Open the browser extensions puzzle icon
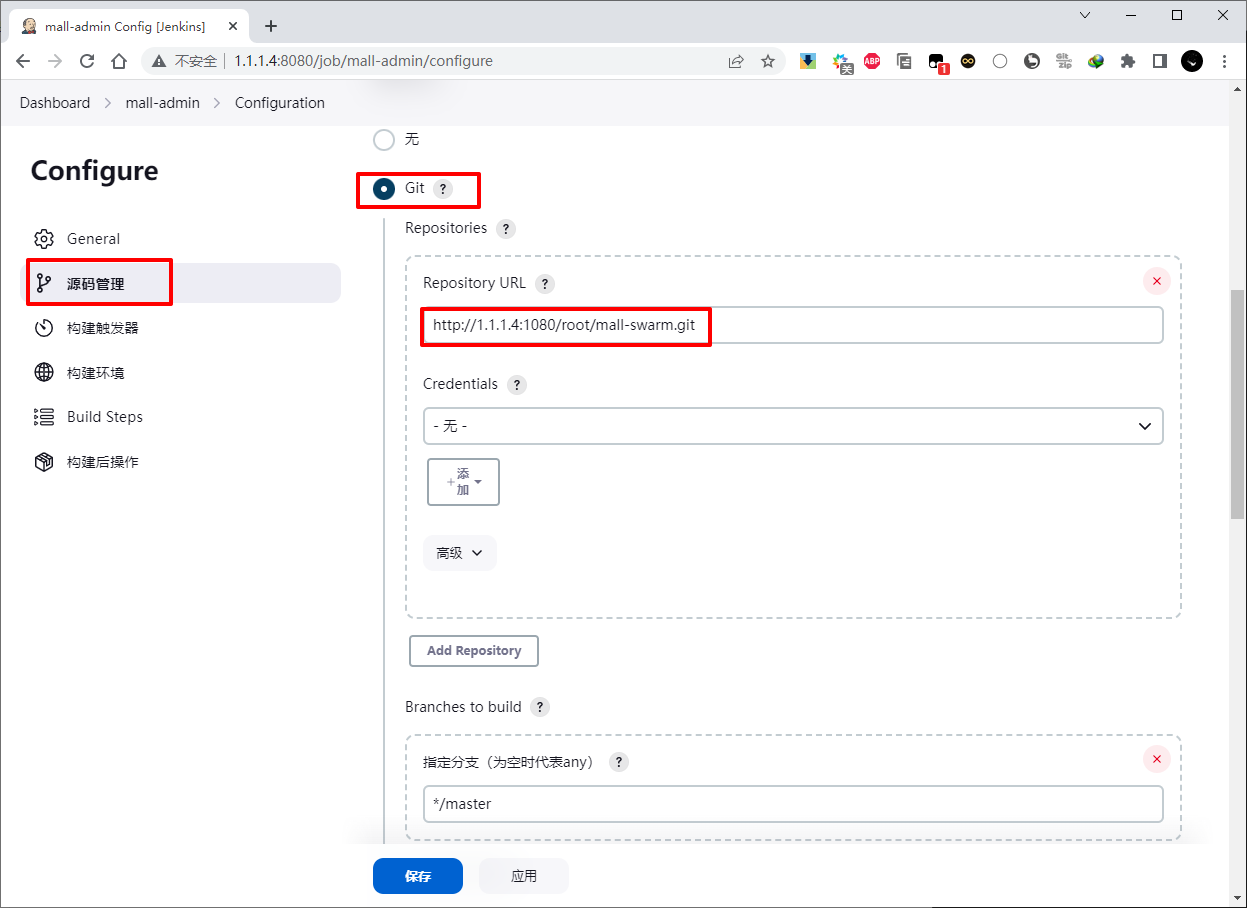Viewport: 1247px width, 908px height. pyautogui.click(x=1128, y=61)
